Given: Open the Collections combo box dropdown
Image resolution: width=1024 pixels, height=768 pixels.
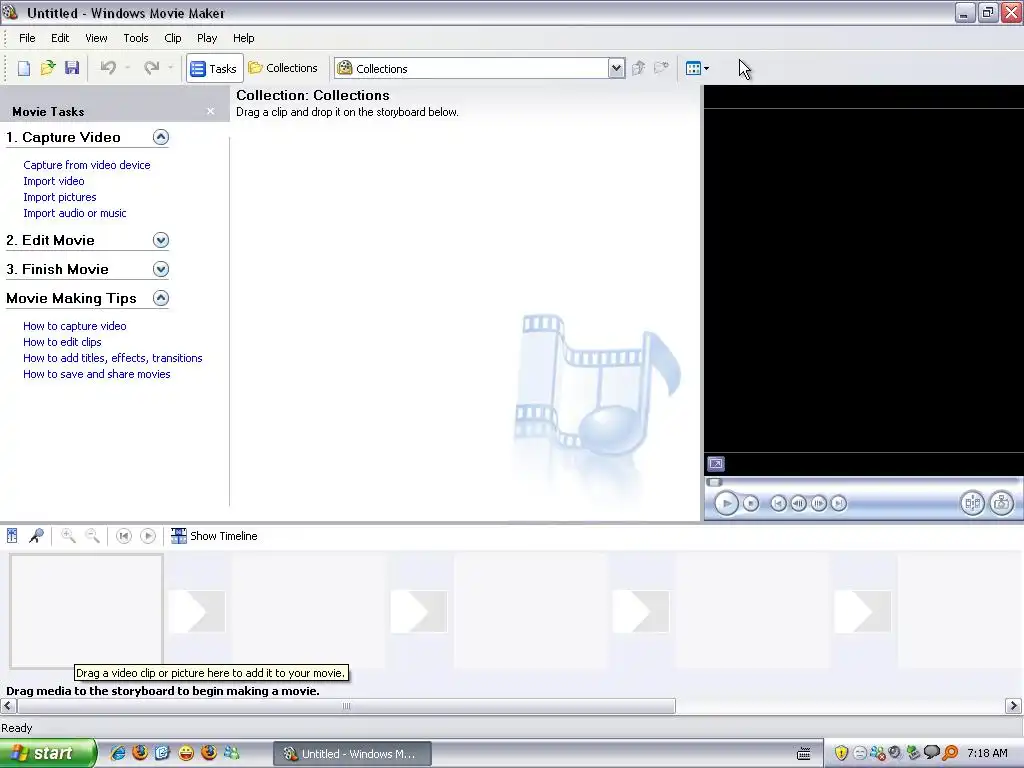Looking at the screenshot, I should [616, 68].
